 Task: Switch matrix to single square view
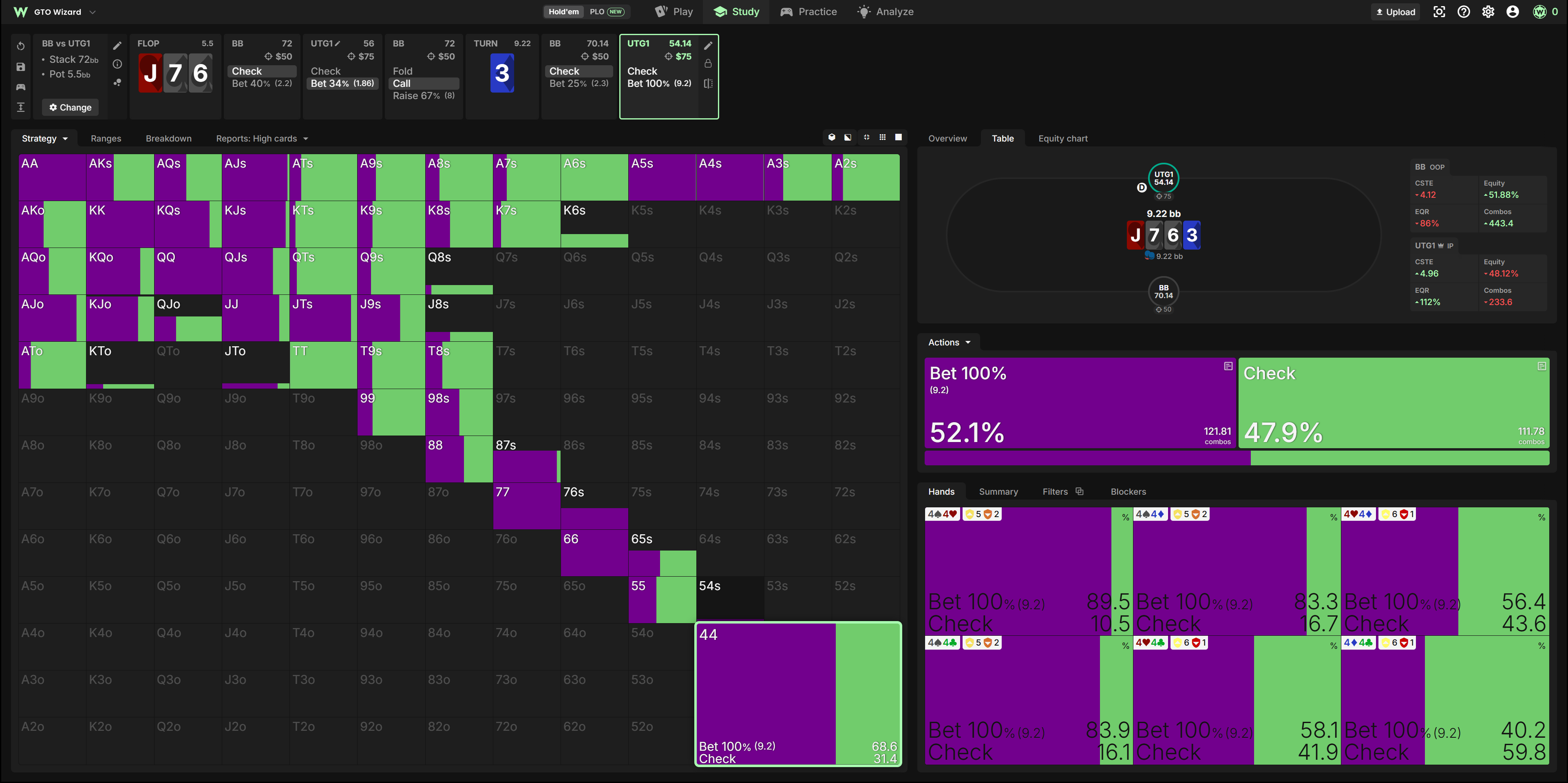click(x=899, y=137)
